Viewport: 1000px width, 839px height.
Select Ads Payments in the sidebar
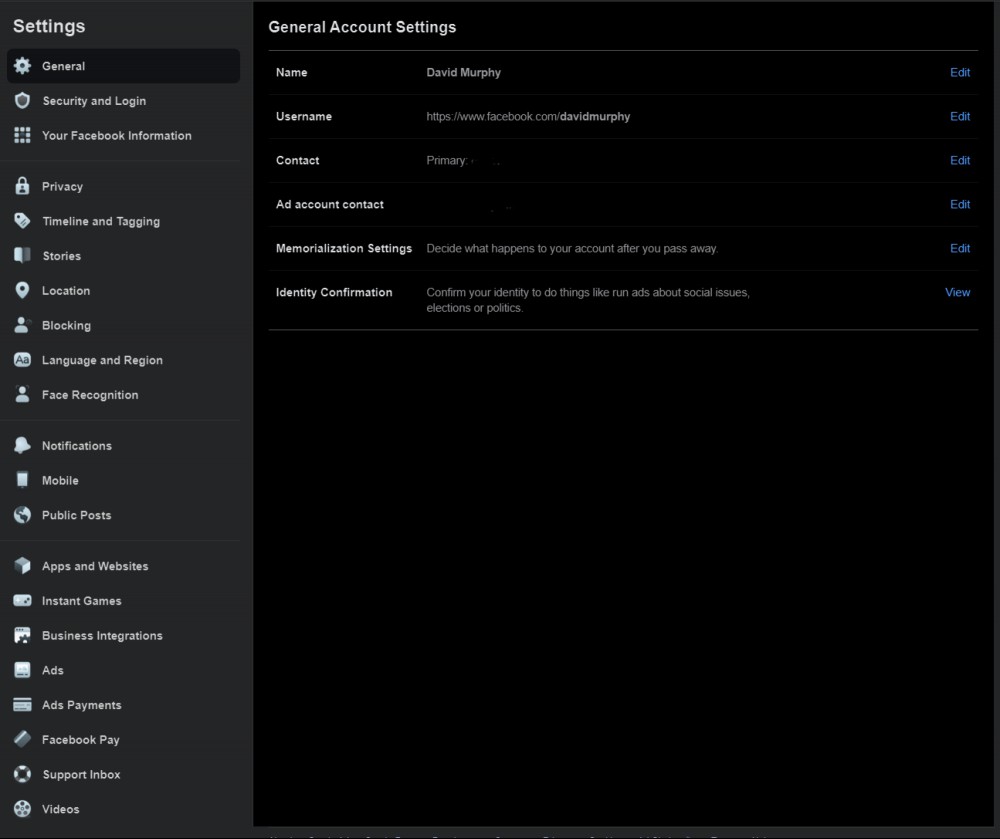(x=124, y=705)
